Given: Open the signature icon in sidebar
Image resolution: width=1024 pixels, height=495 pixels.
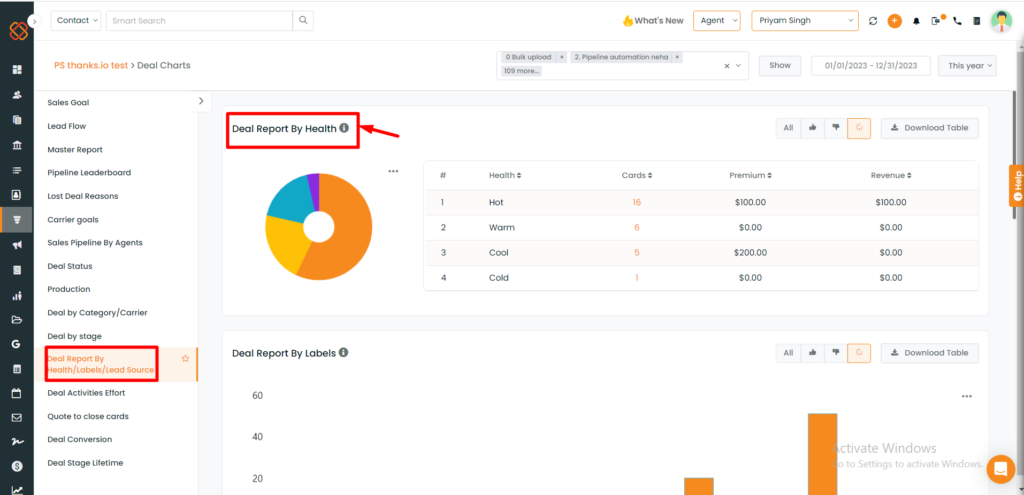Looking at the screenshot, I should tap(17, 442).
